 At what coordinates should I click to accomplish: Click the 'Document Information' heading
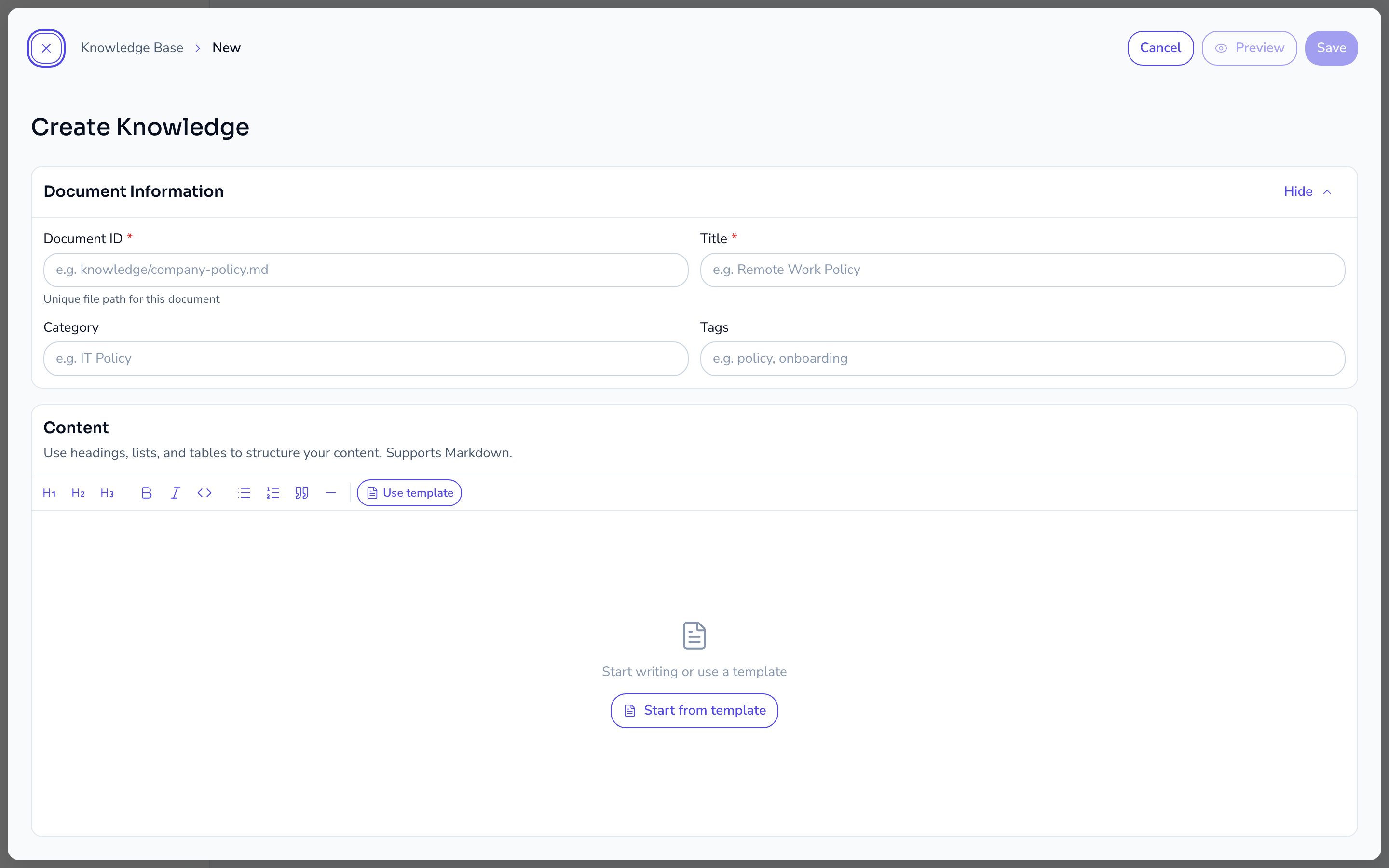click(133, 191)
